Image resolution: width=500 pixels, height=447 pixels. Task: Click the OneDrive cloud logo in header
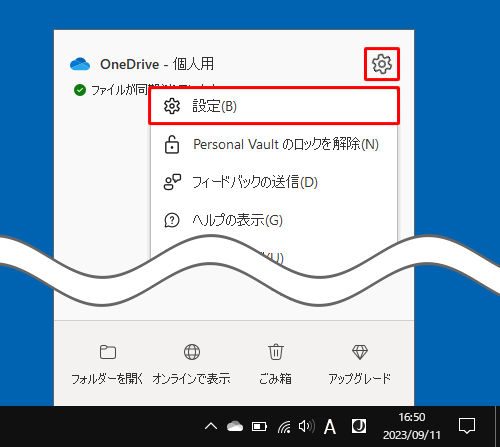(x=80, y=64)
